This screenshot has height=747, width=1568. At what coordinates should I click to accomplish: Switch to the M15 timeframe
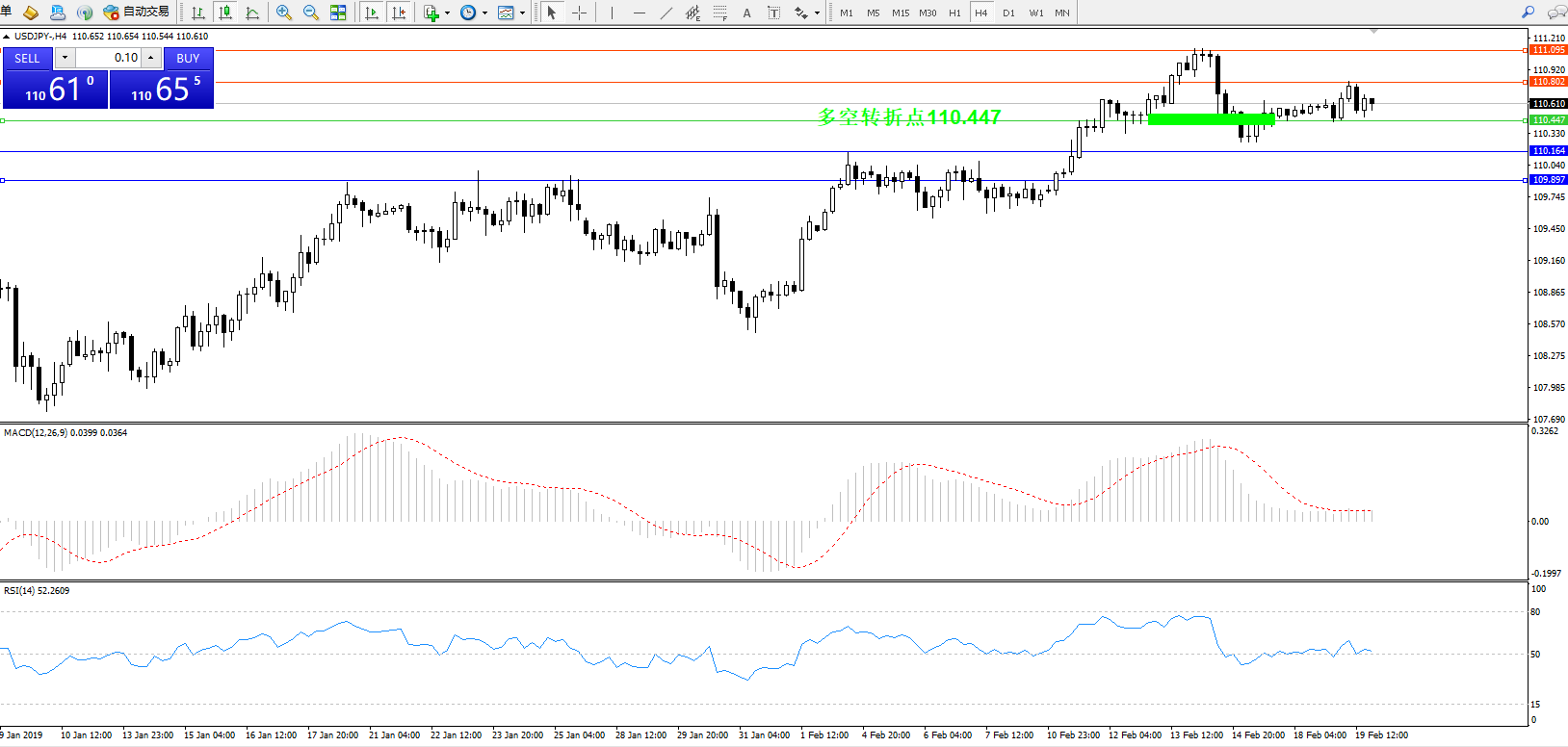pyautogui.click(x=900, y=13)
